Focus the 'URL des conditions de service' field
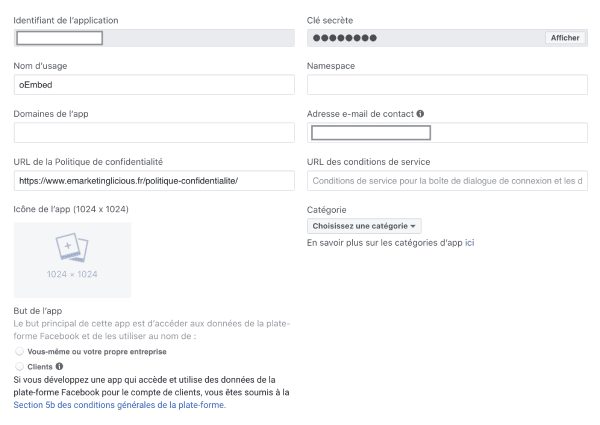Image resolution: width=600 pixels, height=425 pixels. point(447,180)
